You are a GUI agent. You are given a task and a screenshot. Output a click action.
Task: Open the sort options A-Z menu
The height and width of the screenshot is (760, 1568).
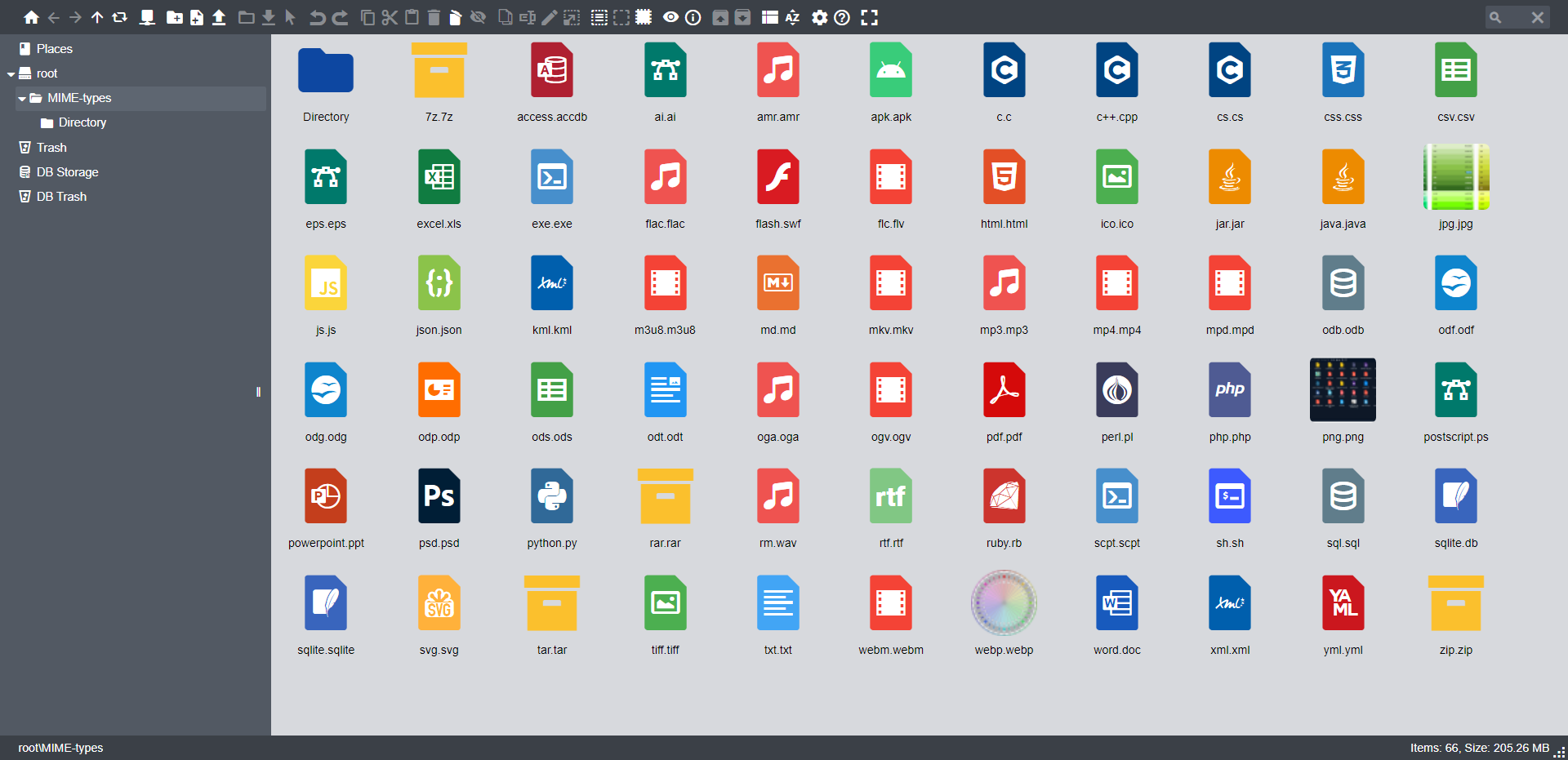coord(792,17)
